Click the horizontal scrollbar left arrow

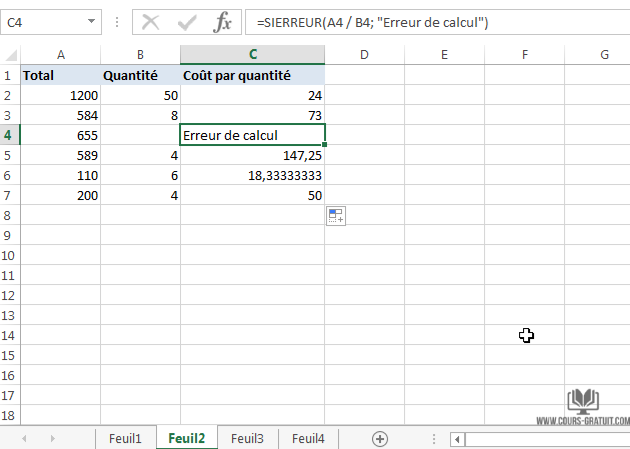(456, 438)
